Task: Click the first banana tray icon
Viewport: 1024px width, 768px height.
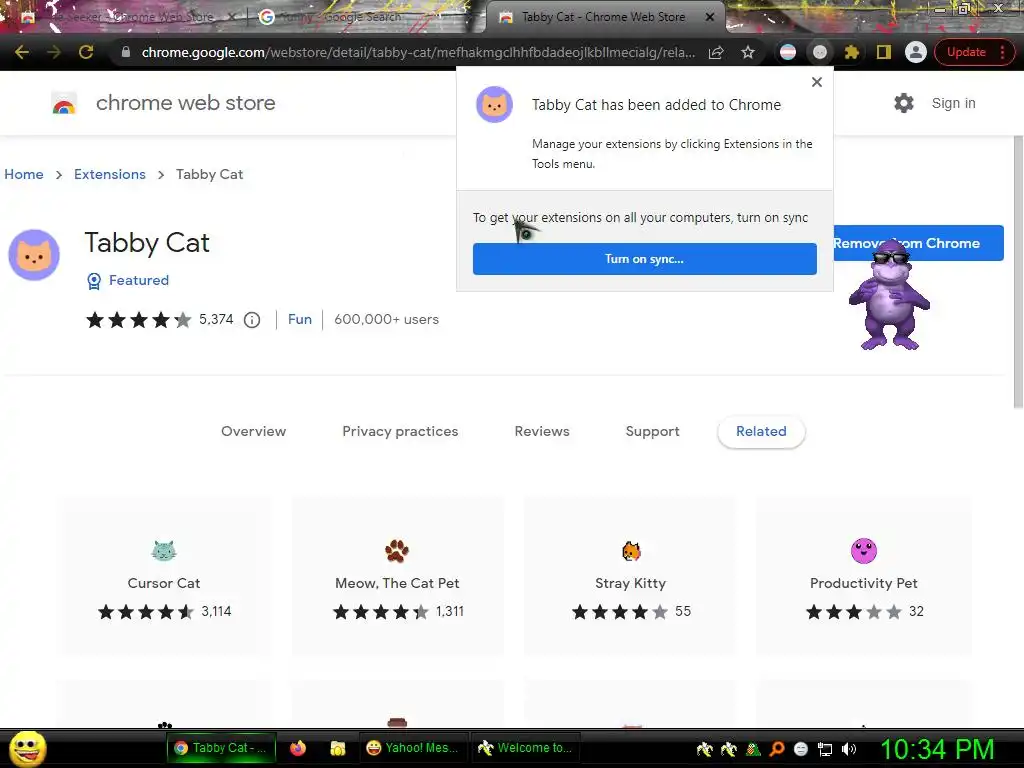Action: (x=705, y=749)
